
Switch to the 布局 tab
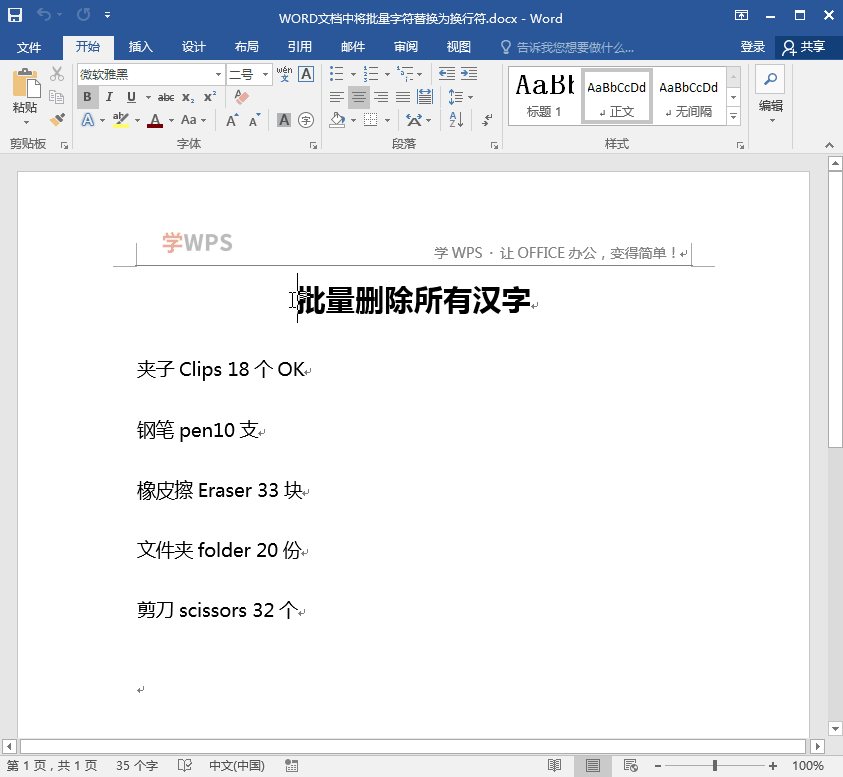click(x=247, y=47)
